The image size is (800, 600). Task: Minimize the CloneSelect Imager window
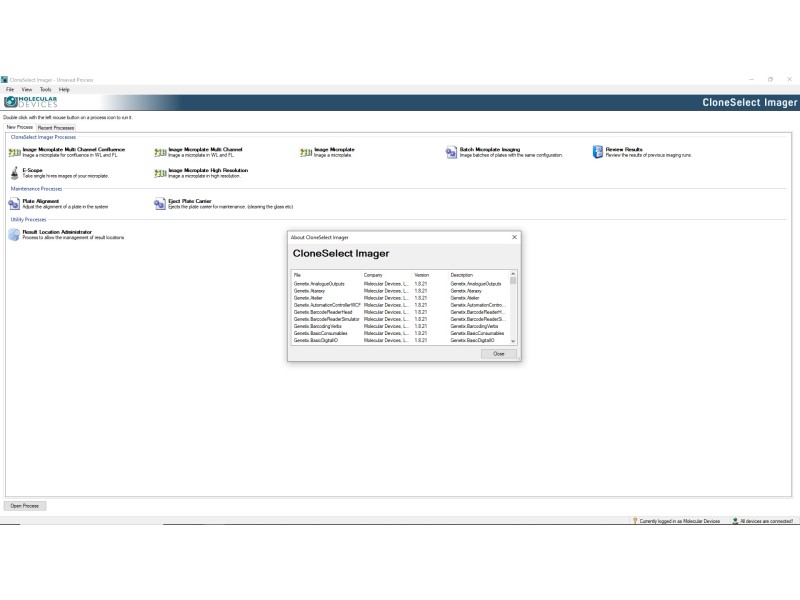coord(752,80)
